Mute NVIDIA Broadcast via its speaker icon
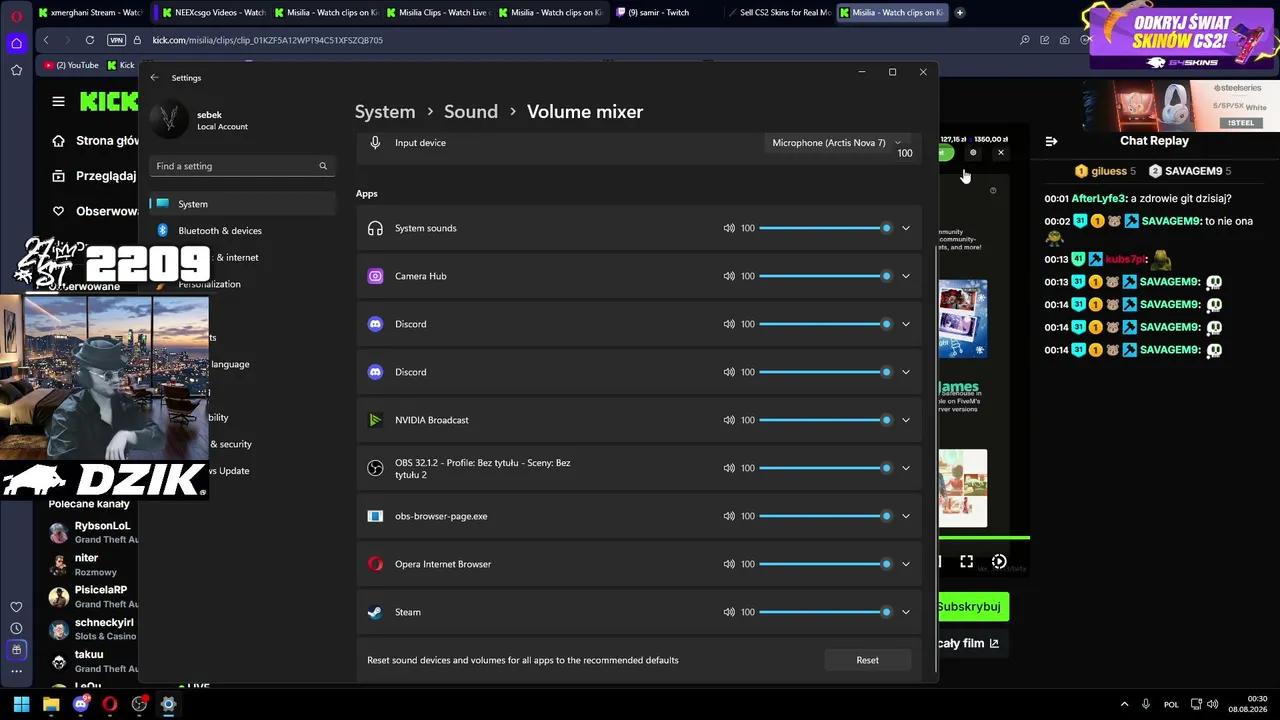The image size is (1280, 720). pos(729,420)
